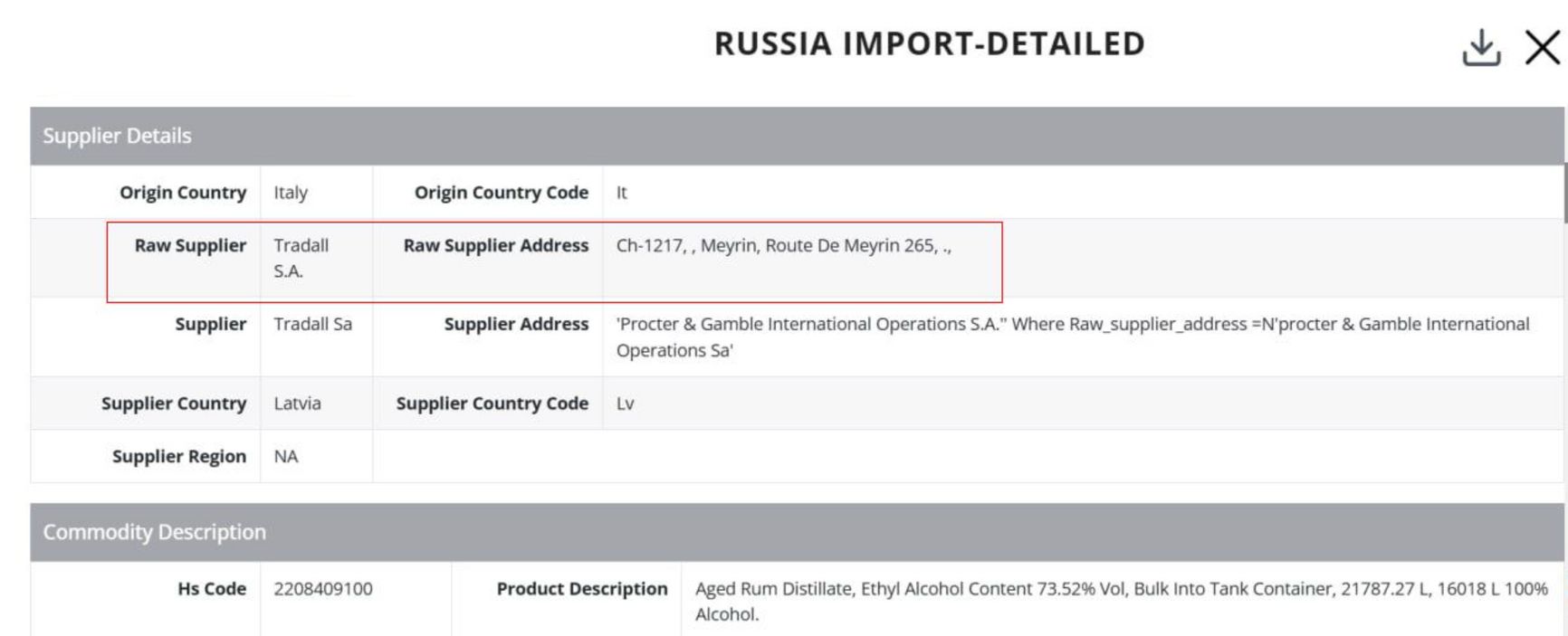
Task: Close the Russia Import-Detailed dialog
Action: click(1542, 47)
